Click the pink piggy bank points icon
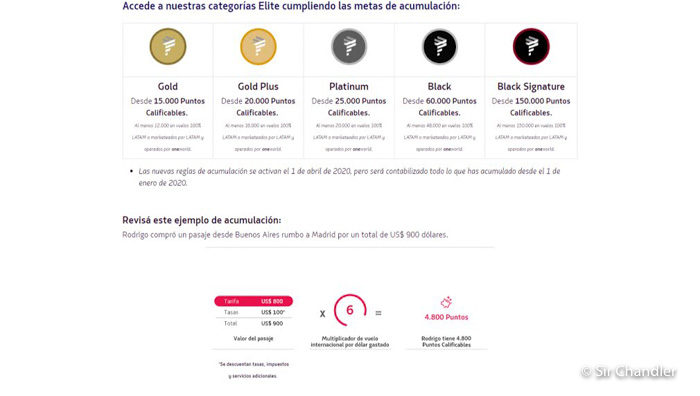 point(446,302)
